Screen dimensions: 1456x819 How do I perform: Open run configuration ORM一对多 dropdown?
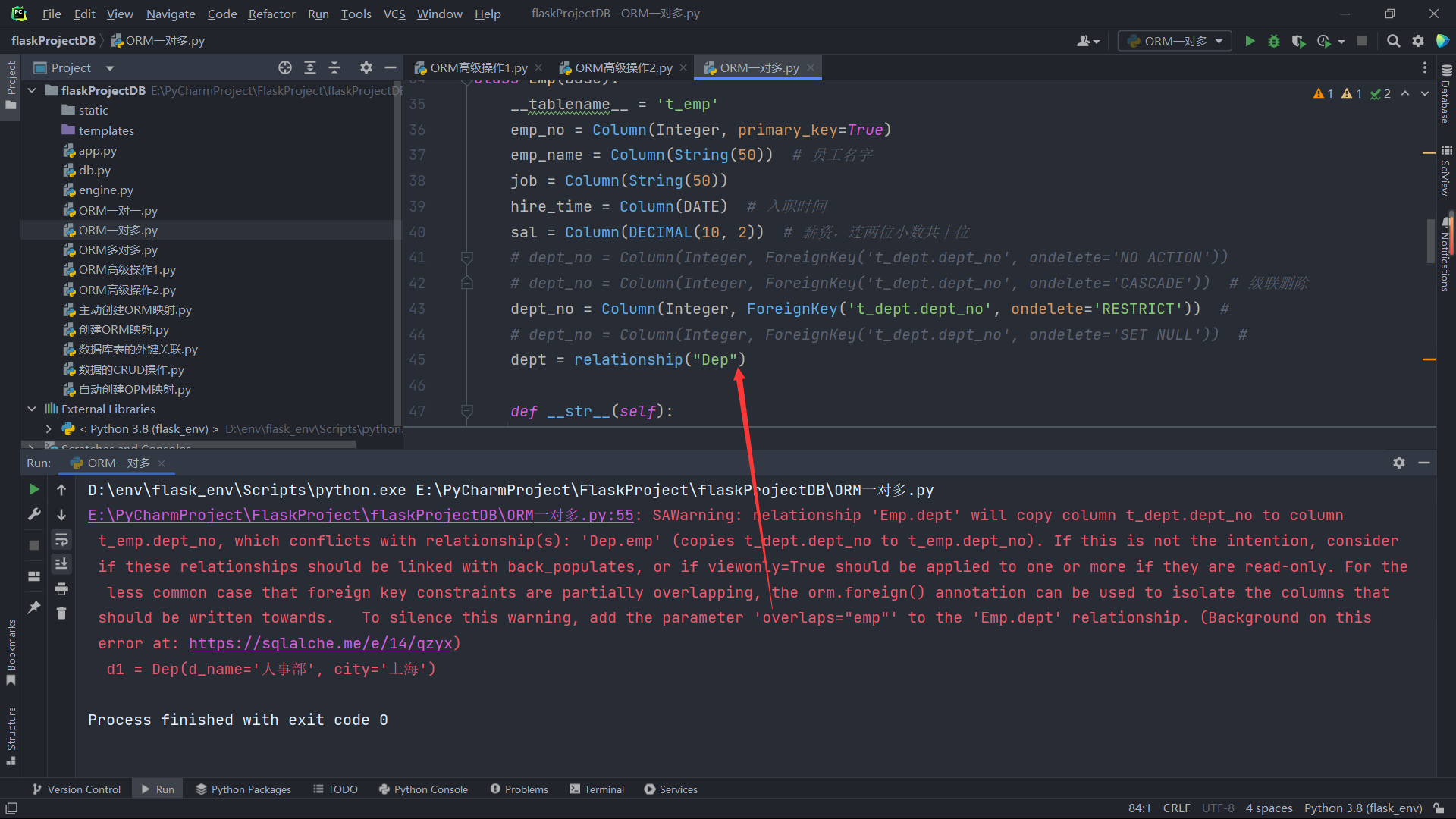click(1175, 41)
